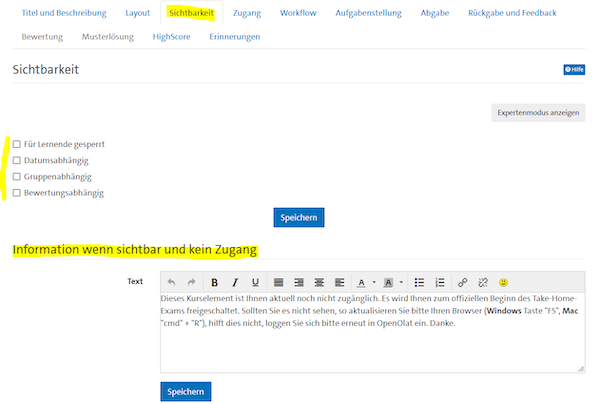
Task: Click the text color swatch button
Action: click(x=361, y=282)
